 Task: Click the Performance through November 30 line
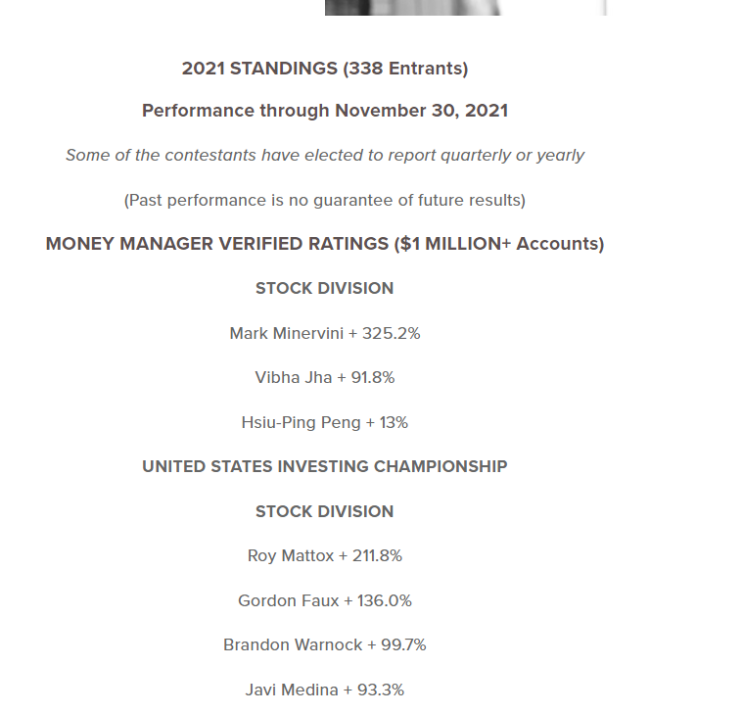click(325, 111)
